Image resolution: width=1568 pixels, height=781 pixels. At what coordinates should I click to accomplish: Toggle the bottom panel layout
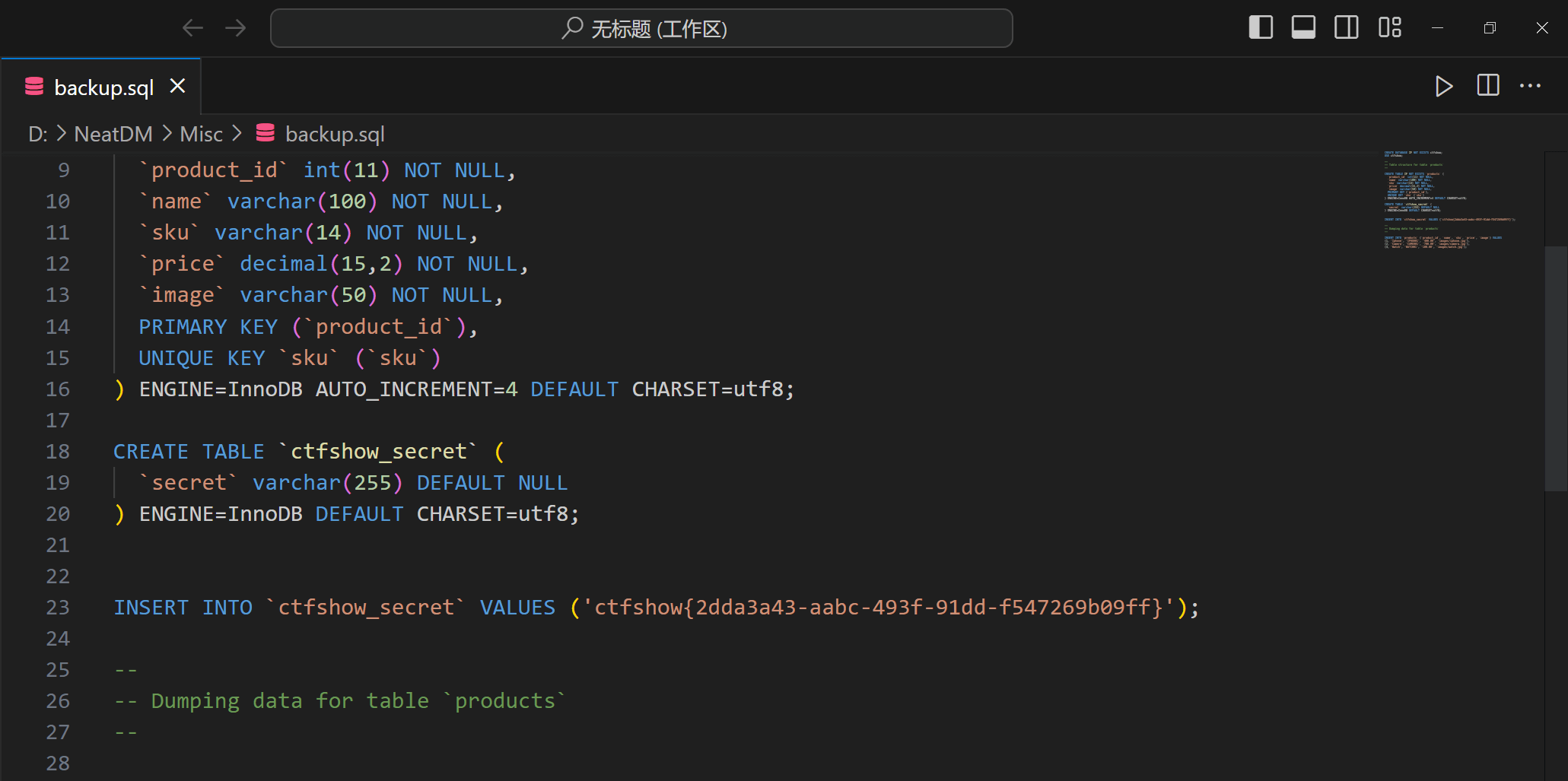click(1303, 27)
